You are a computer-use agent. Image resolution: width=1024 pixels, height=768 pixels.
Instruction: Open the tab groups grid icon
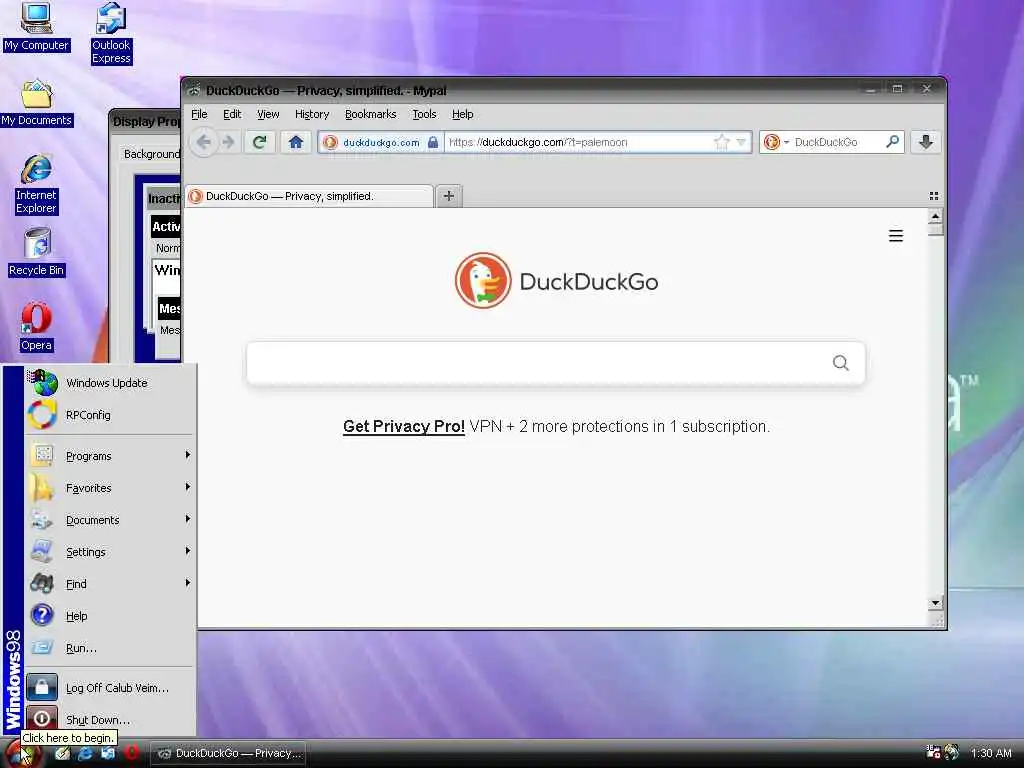(x=933, y=196)
